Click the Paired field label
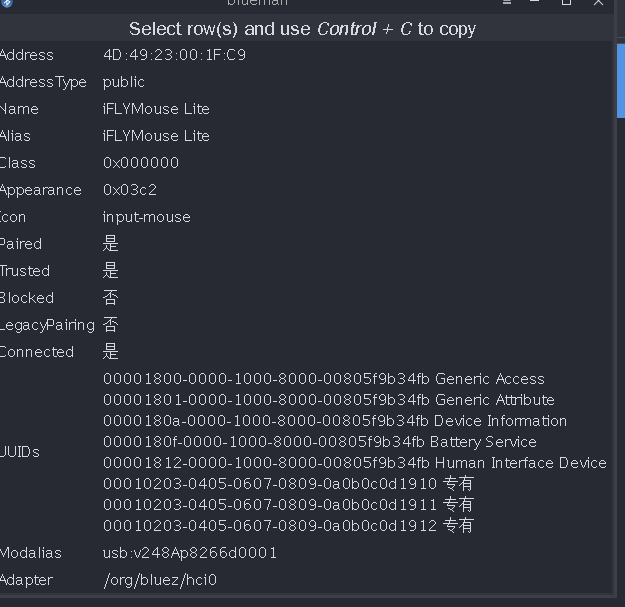Viewport: 625px width, 607px height. [x=21, y=244]
